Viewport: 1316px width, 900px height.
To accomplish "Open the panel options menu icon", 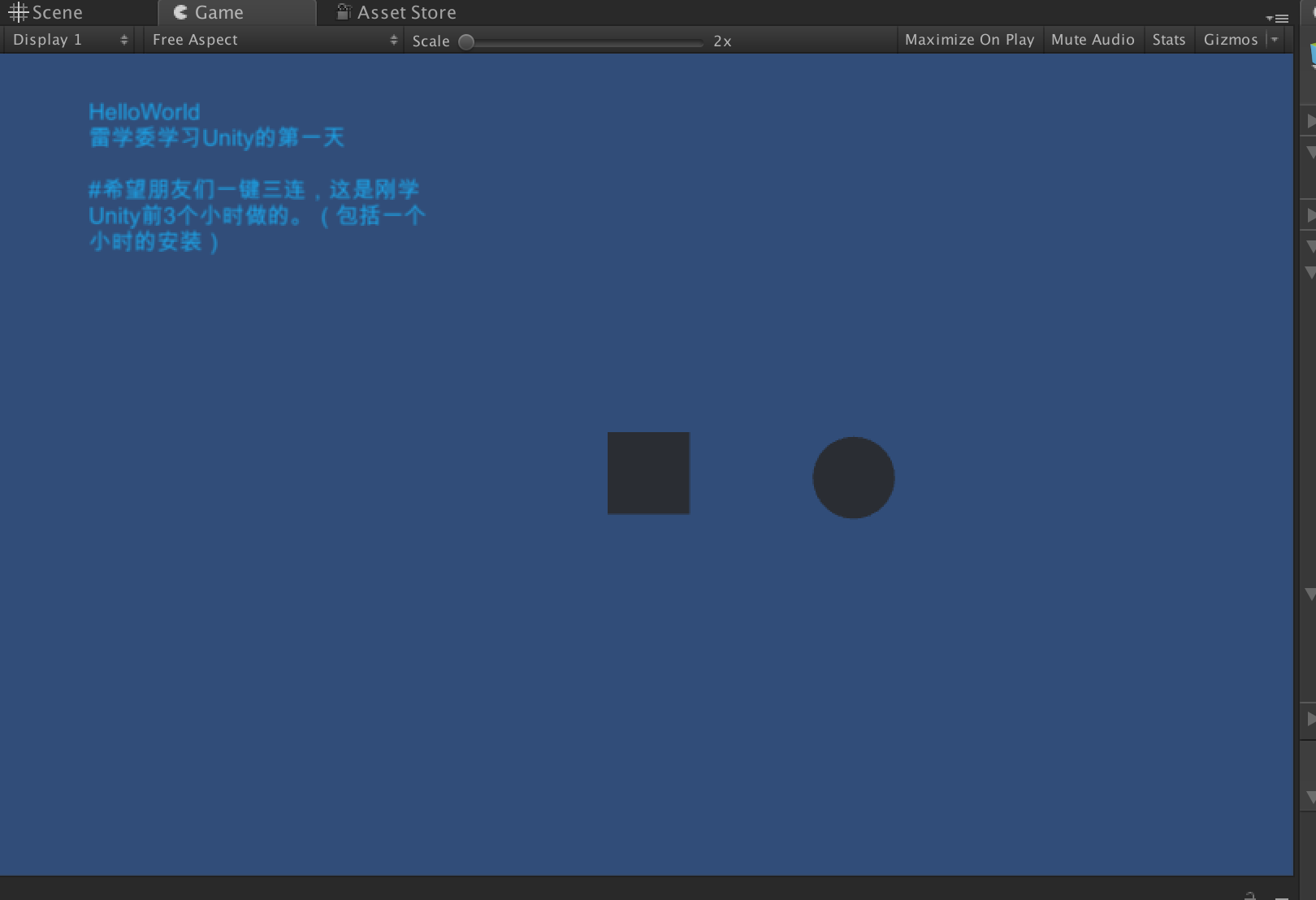I will pos(1277,18).
